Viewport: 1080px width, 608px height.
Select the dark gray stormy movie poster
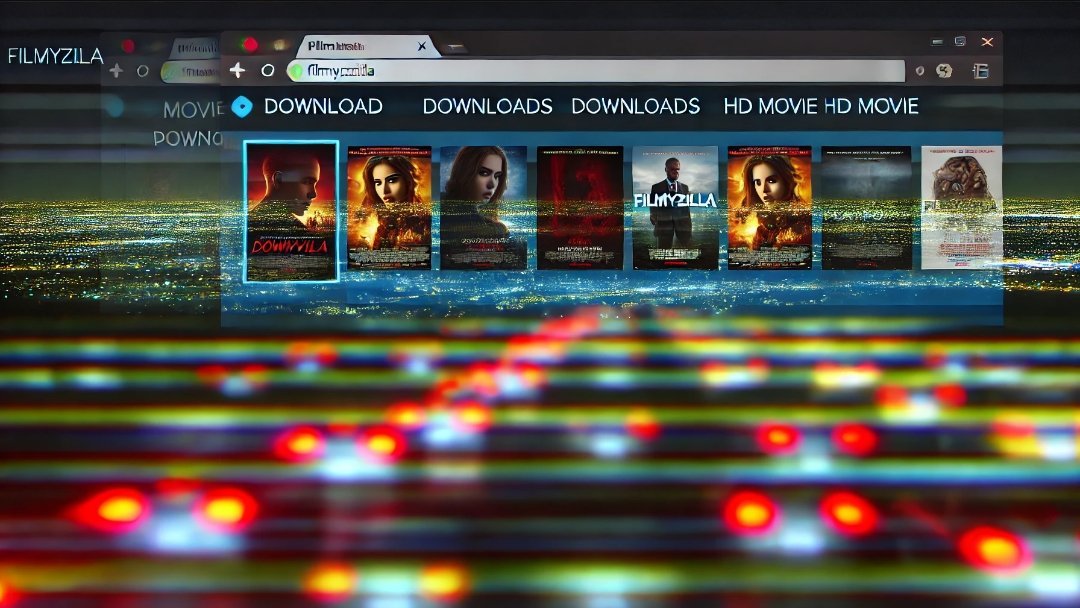click(866, 207)
